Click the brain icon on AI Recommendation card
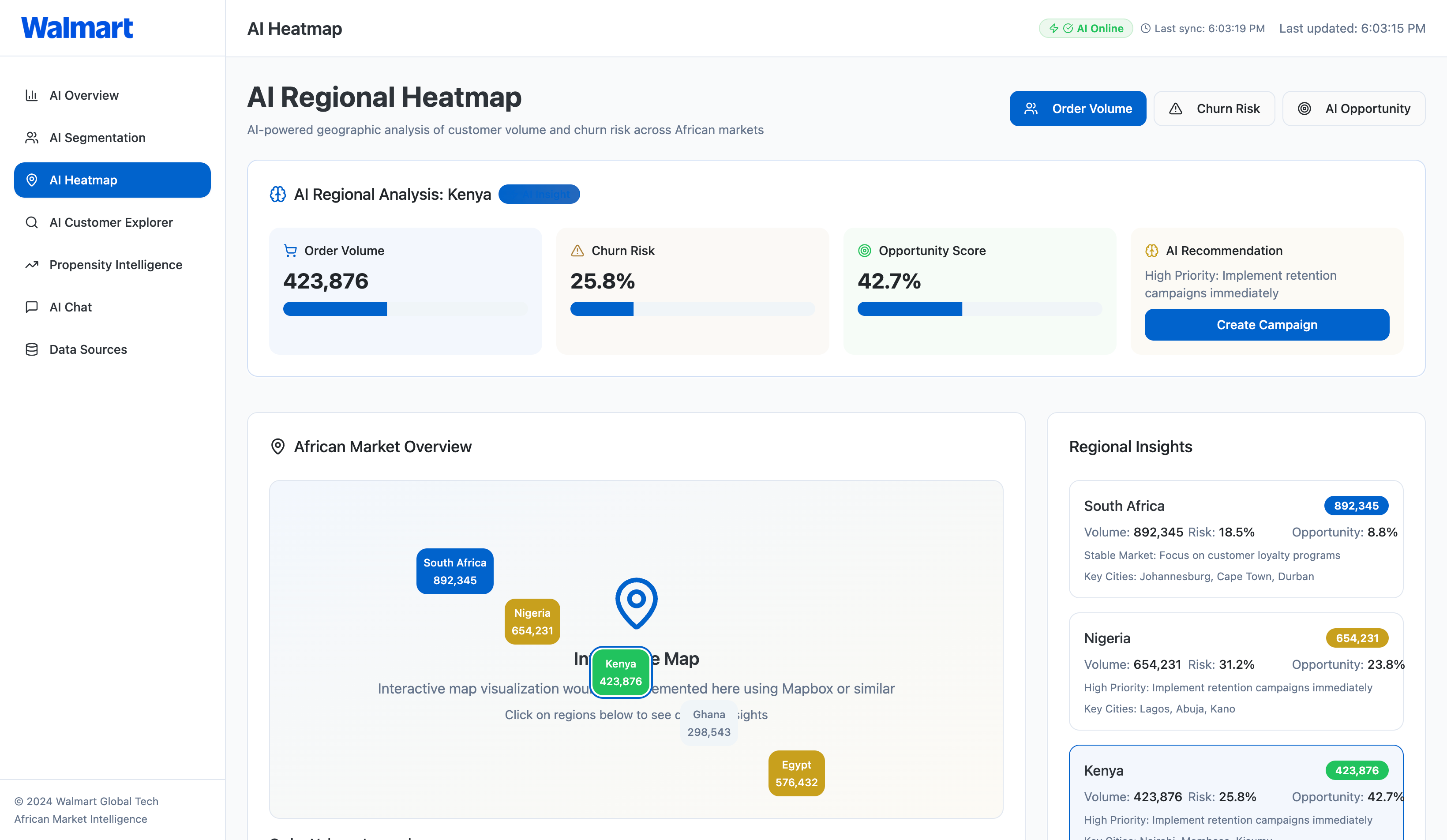Viewport: 1447px width, 840px height. [1152, 251]
